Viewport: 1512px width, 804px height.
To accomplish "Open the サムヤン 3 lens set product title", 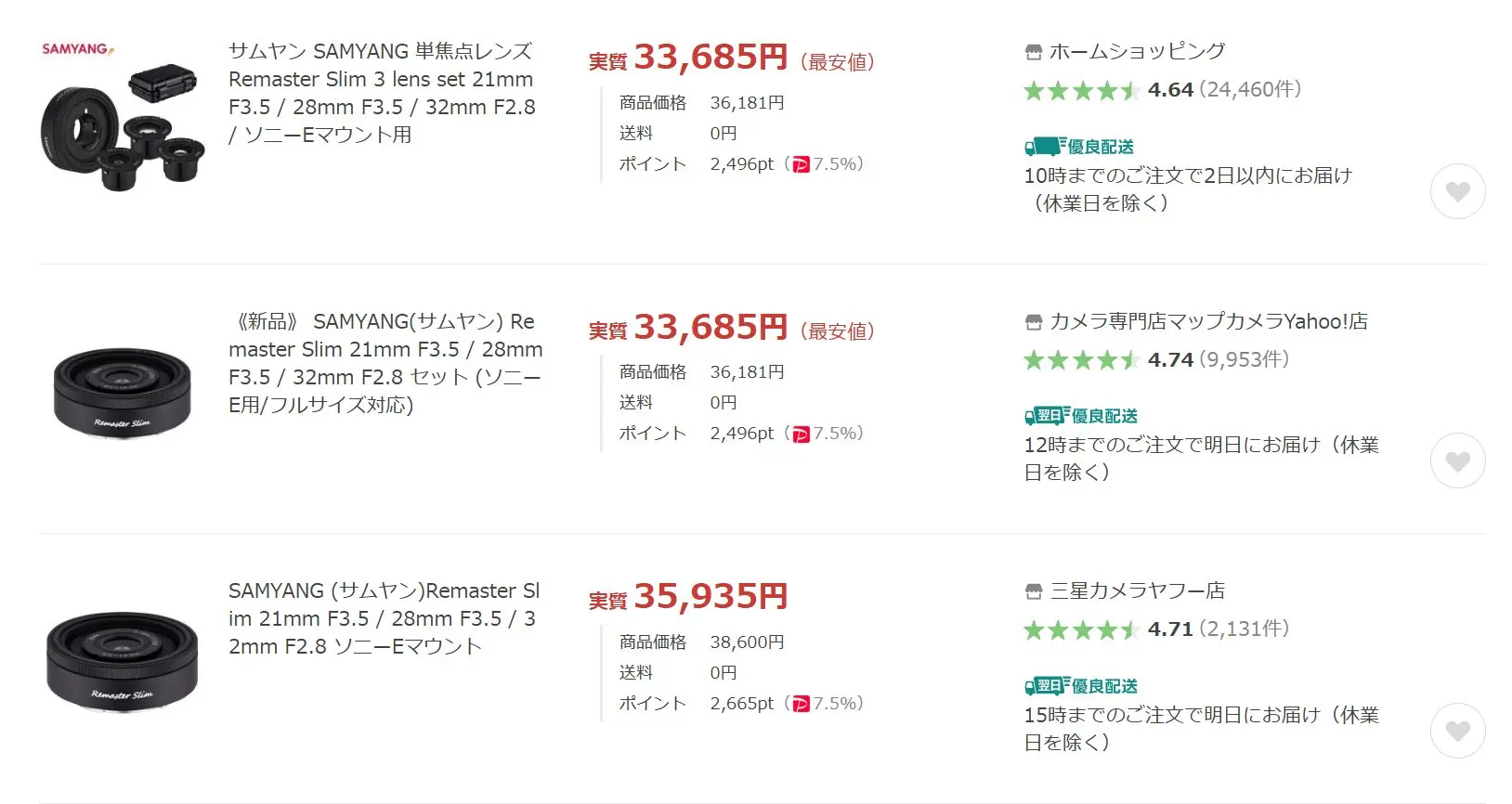I will 382,93.
